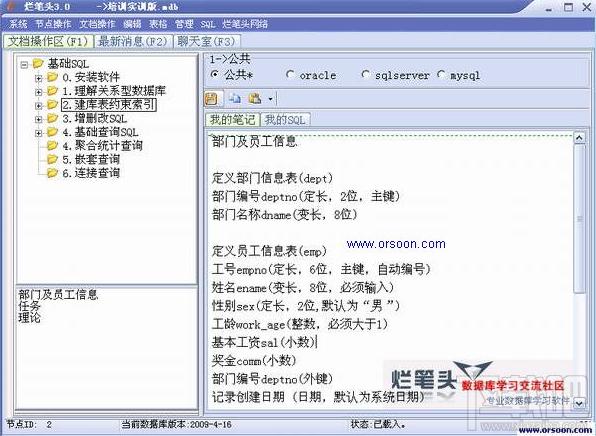This screenshot has height=436, width=596.
Task: Select 任务 in document list
Action: click(29, 306)
